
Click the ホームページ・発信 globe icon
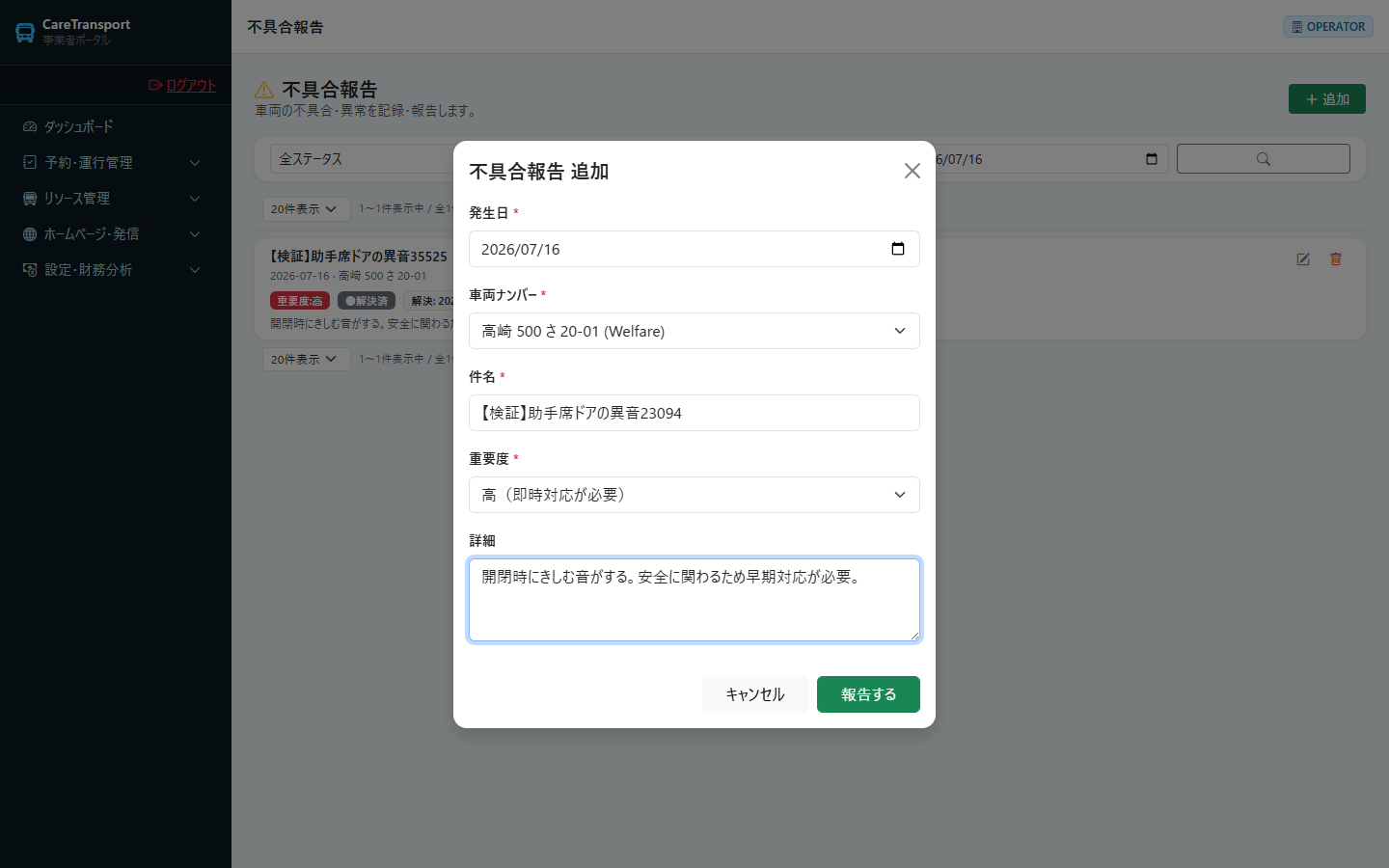30,233
